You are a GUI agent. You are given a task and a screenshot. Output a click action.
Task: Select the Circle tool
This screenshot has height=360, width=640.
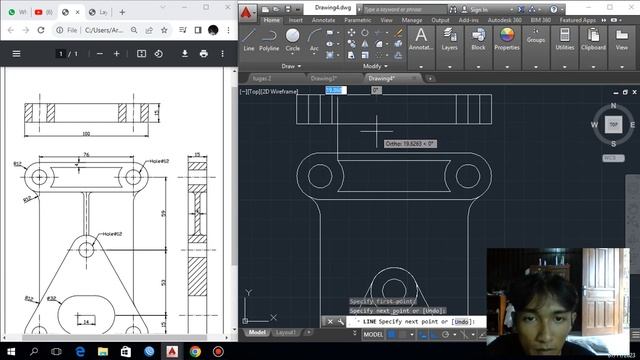click(x=292, y=40)
